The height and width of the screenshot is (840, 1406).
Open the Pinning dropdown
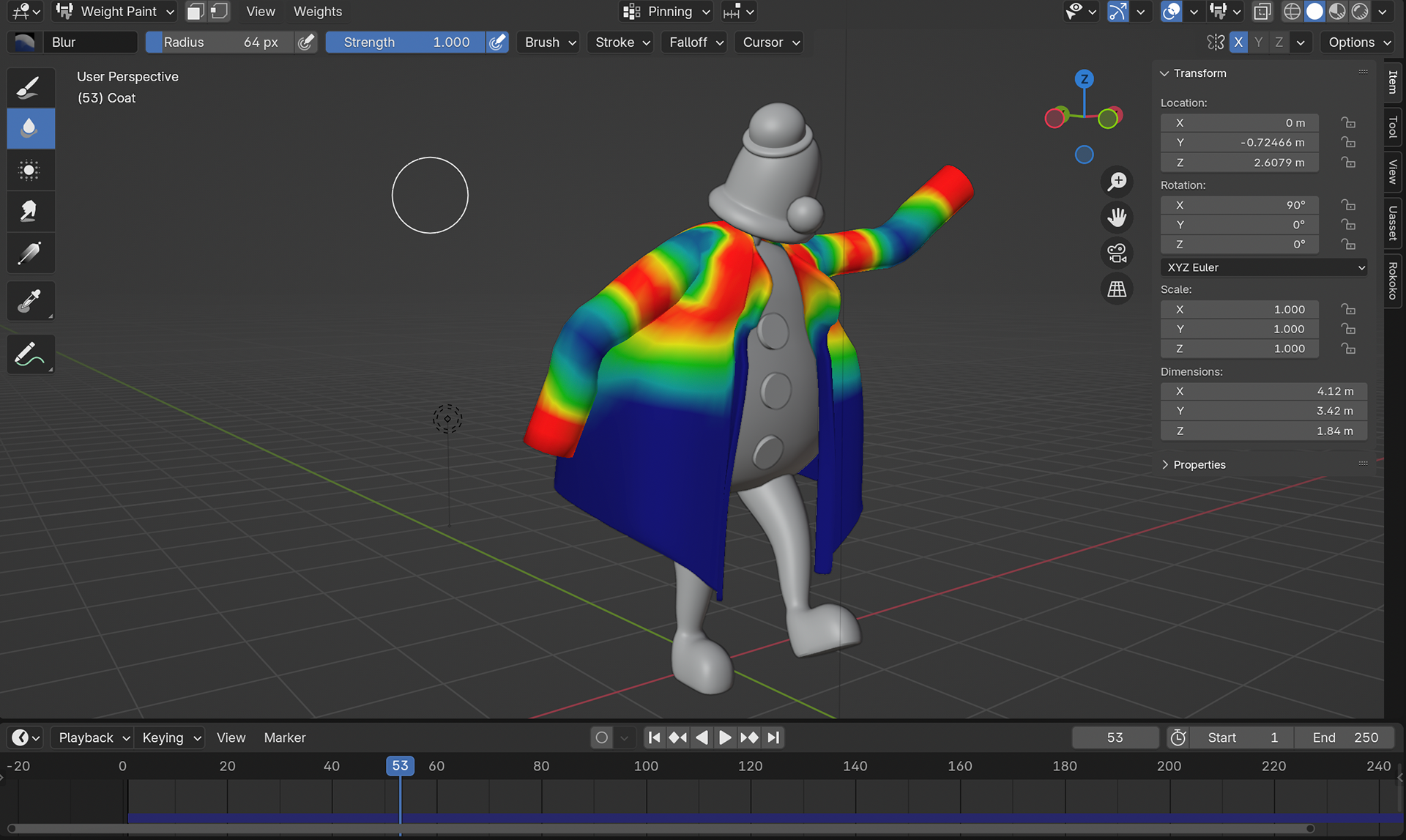tap(666, 12)
